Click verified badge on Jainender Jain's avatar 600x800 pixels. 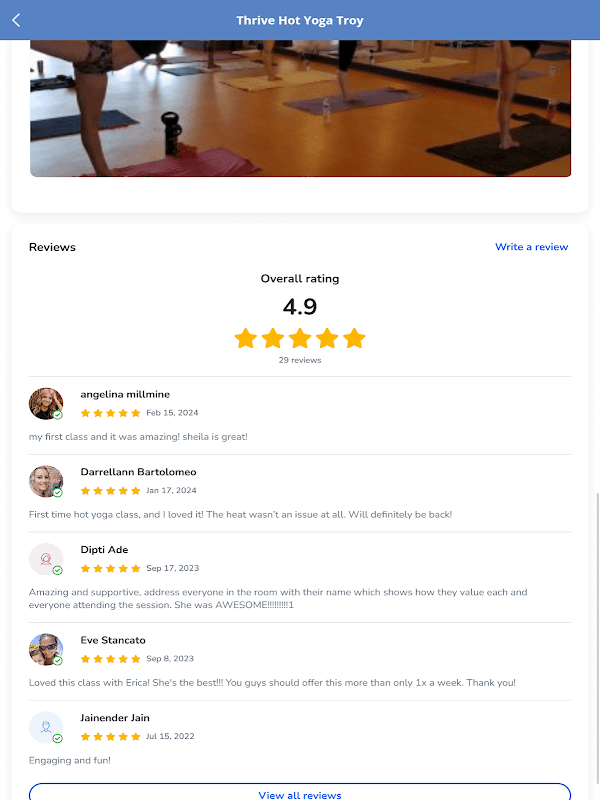coord(58,738)
